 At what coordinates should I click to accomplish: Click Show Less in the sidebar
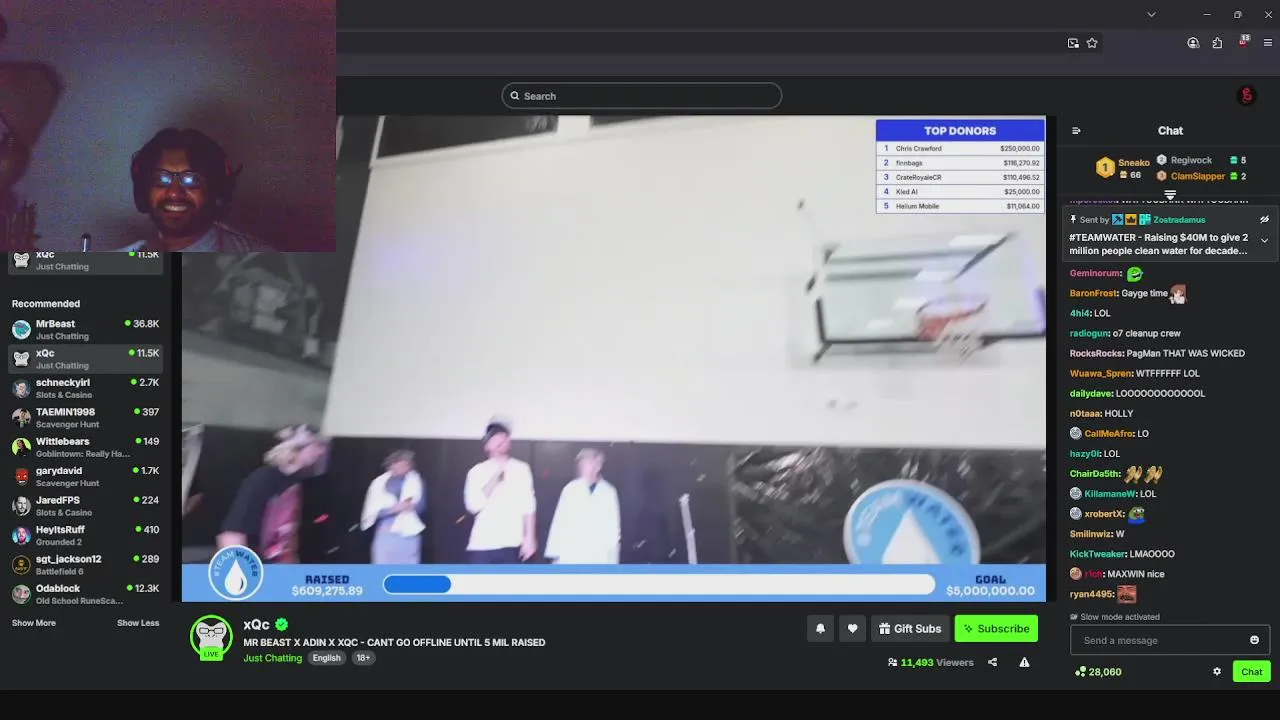coord(138,623)
